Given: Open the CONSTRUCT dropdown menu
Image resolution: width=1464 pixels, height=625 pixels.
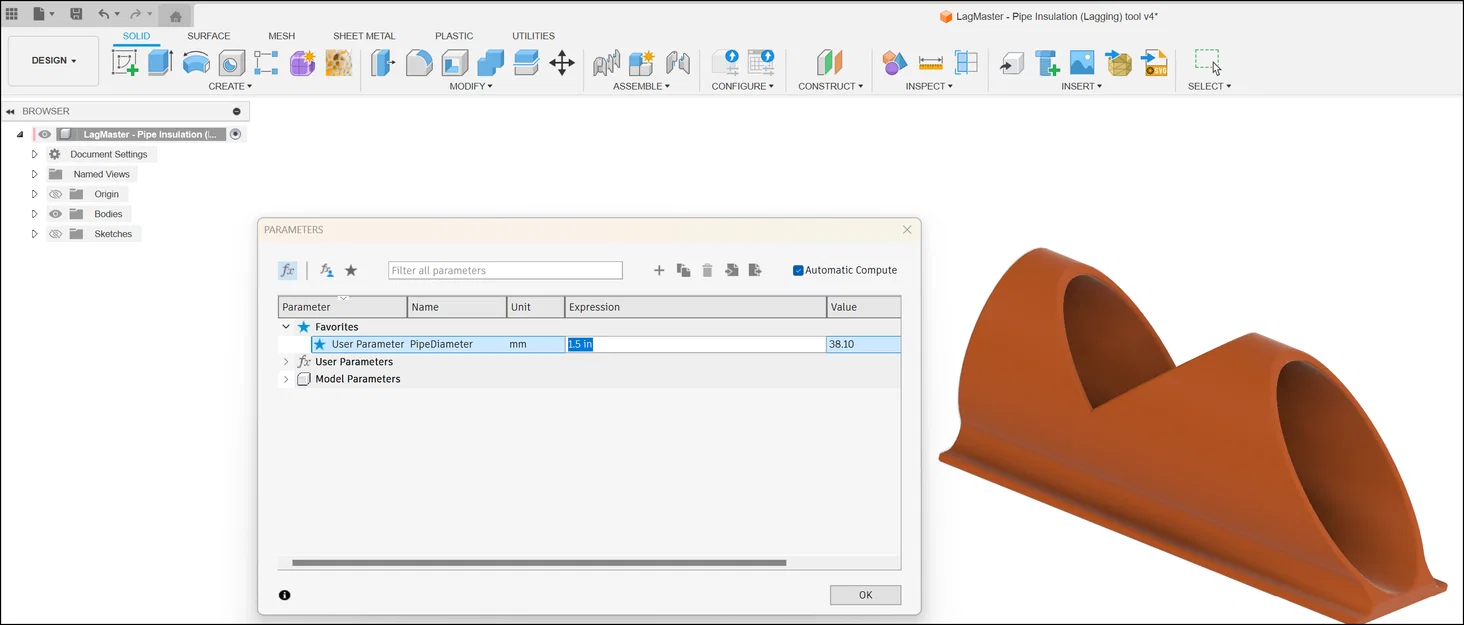Looking at the screenshot, I should point(830,86).
